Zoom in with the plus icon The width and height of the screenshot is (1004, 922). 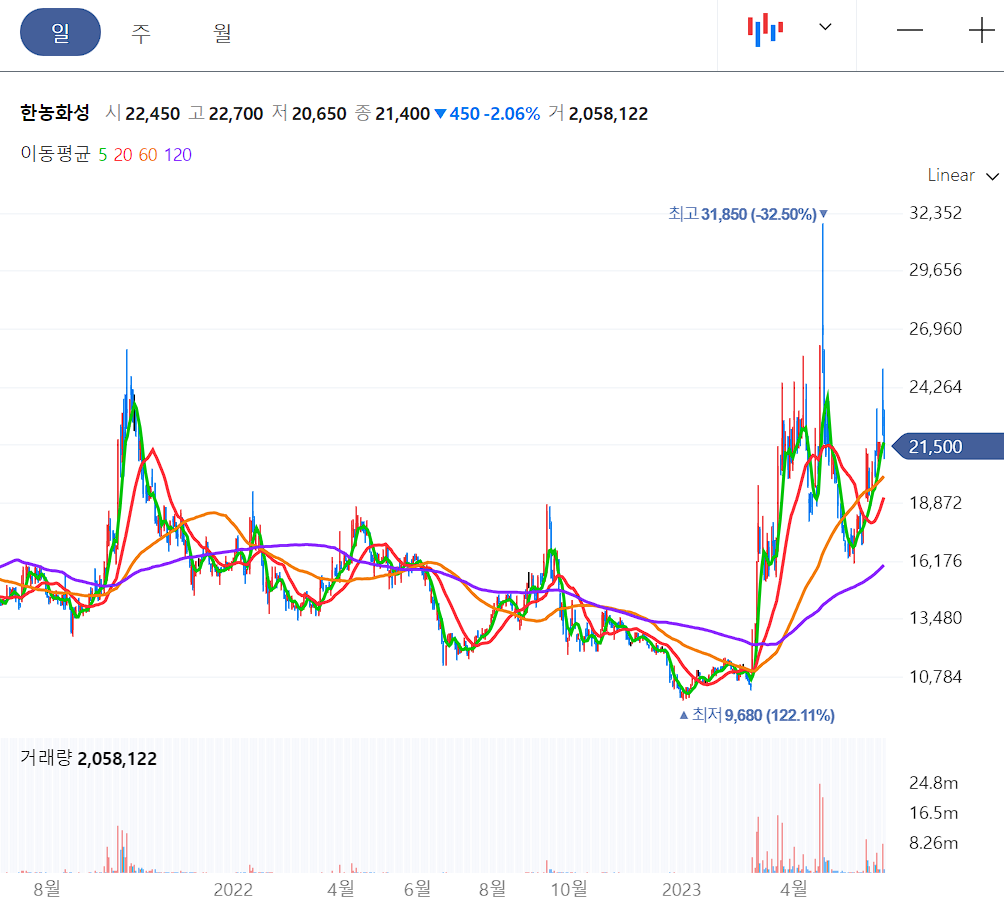(981, 30)
